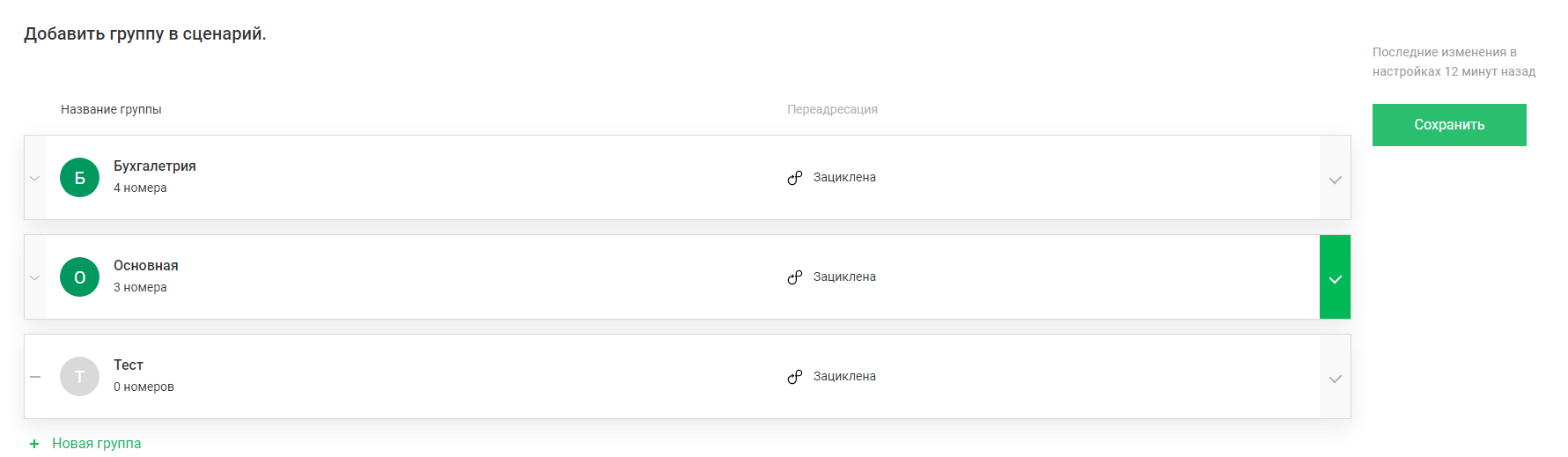Click the green Б avatar for Бухгалтерия
1568x457 pixels.
click(x=79, y=177)
